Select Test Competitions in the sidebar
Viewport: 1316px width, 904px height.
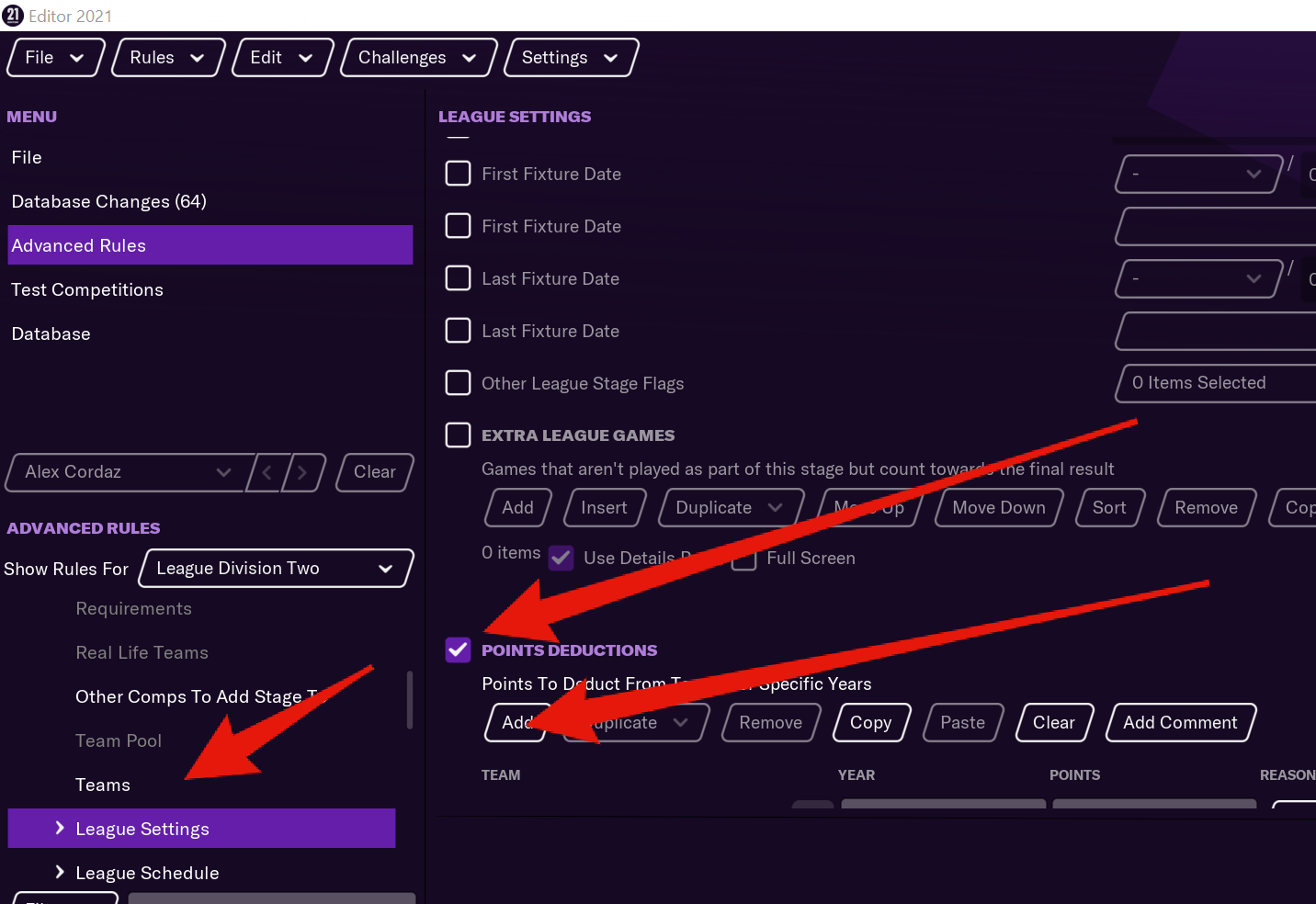click(87, 289)
